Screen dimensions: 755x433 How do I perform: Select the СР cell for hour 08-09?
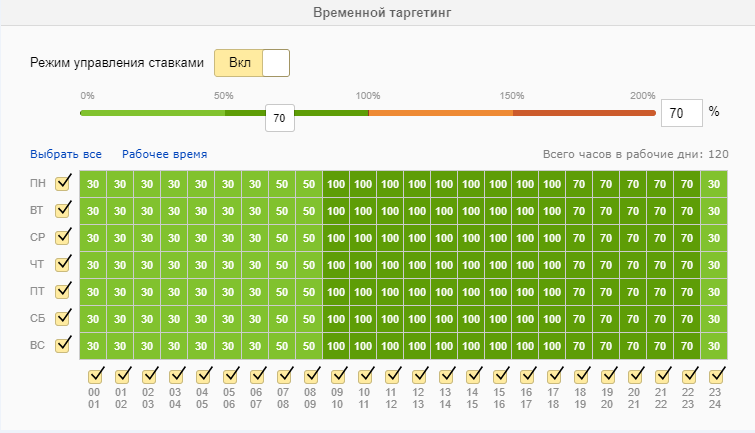[309, 238]
